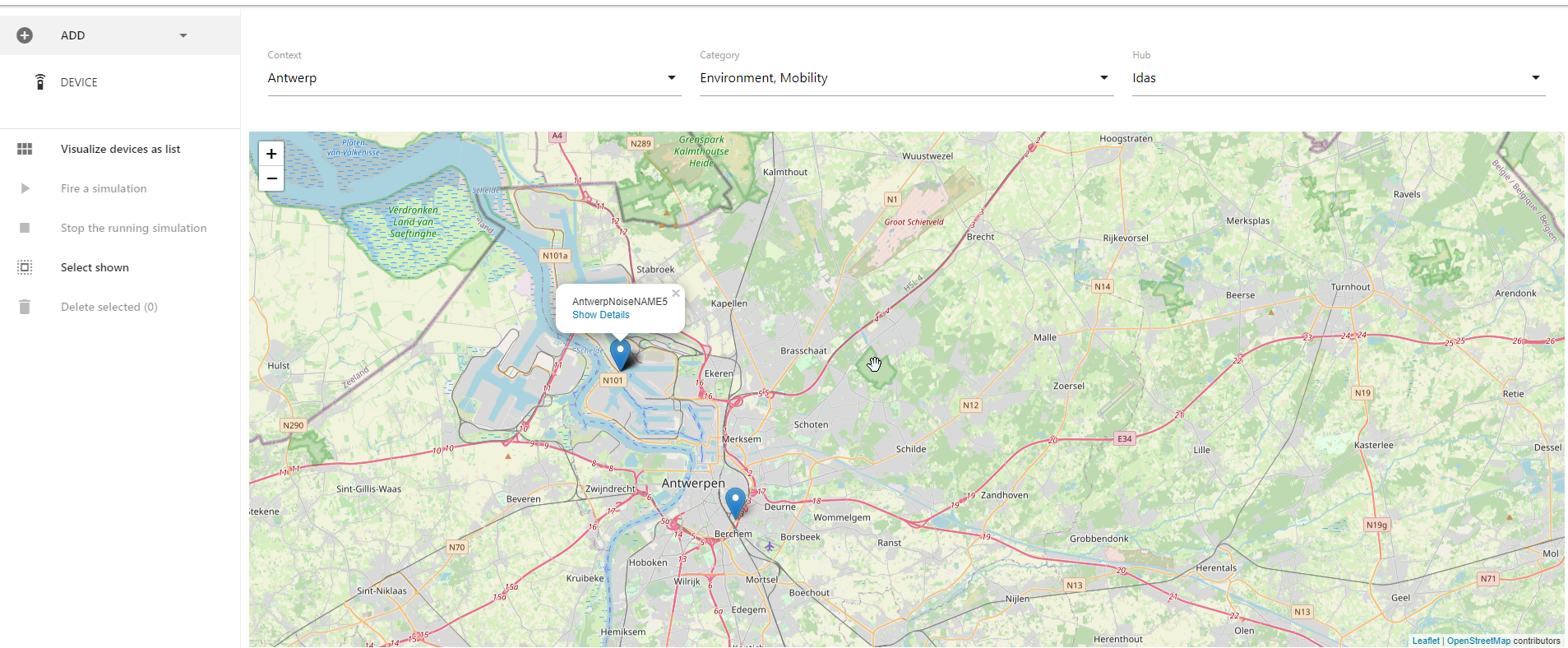Click the Stop the running simulation square icon
The height and width of the screenshot is (648, 1568).
click(25, 228)
